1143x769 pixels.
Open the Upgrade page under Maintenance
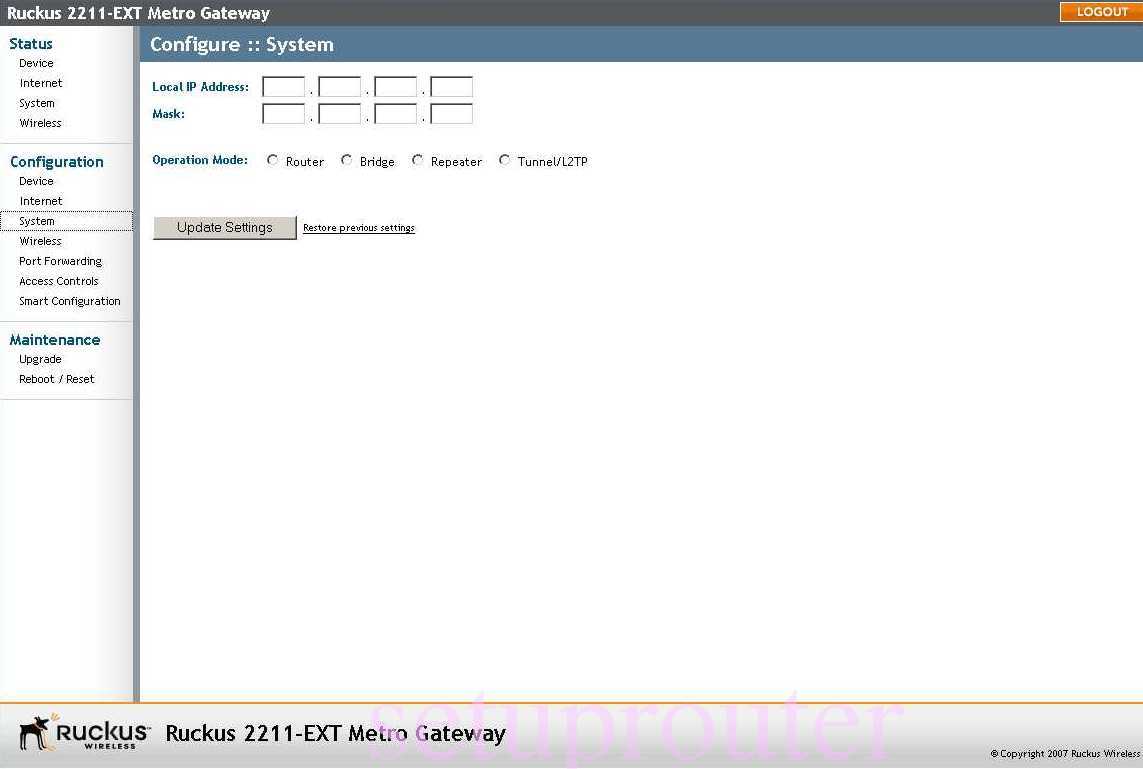click(40, 359)
